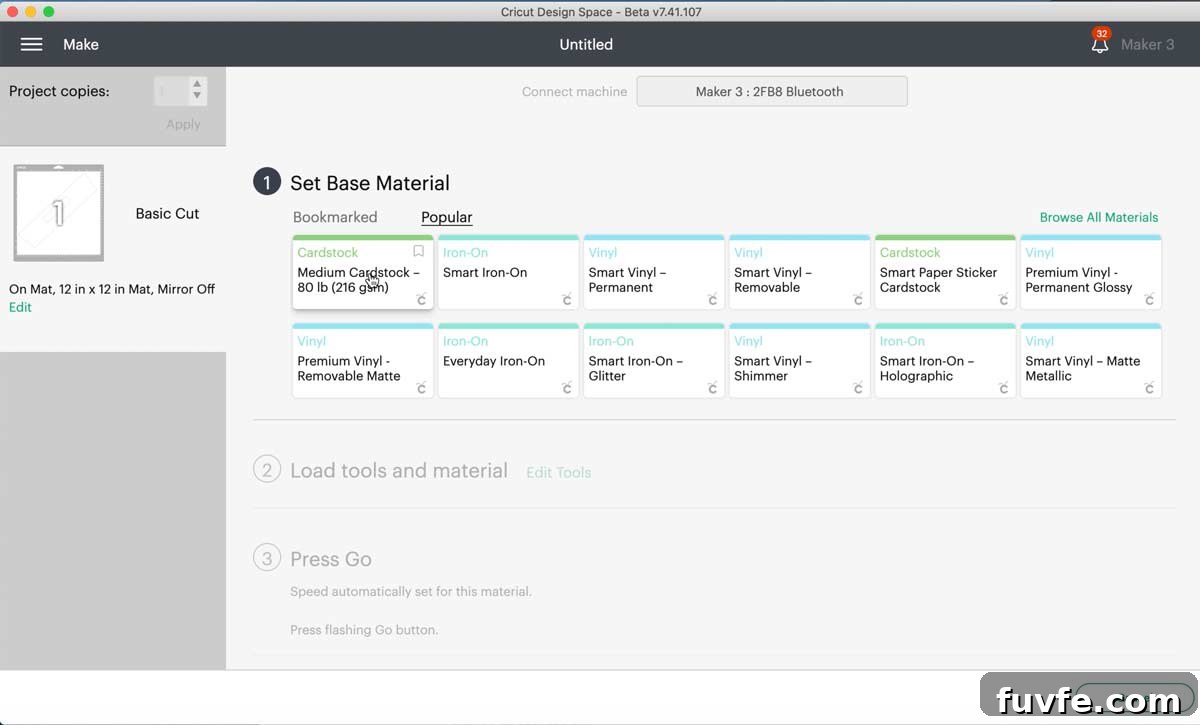Decrease project copies with down arrow
This screenshot has width=1200, height=725.
click(197, 97)
